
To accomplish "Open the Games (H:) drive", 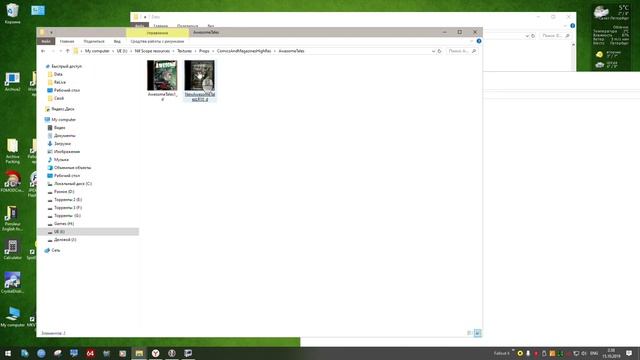I will (x=64, y=224).
